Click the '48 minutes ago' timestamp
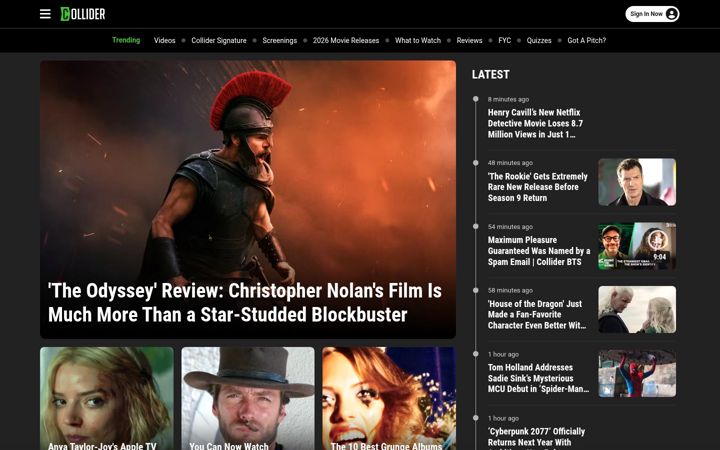 tap(510, 163)
